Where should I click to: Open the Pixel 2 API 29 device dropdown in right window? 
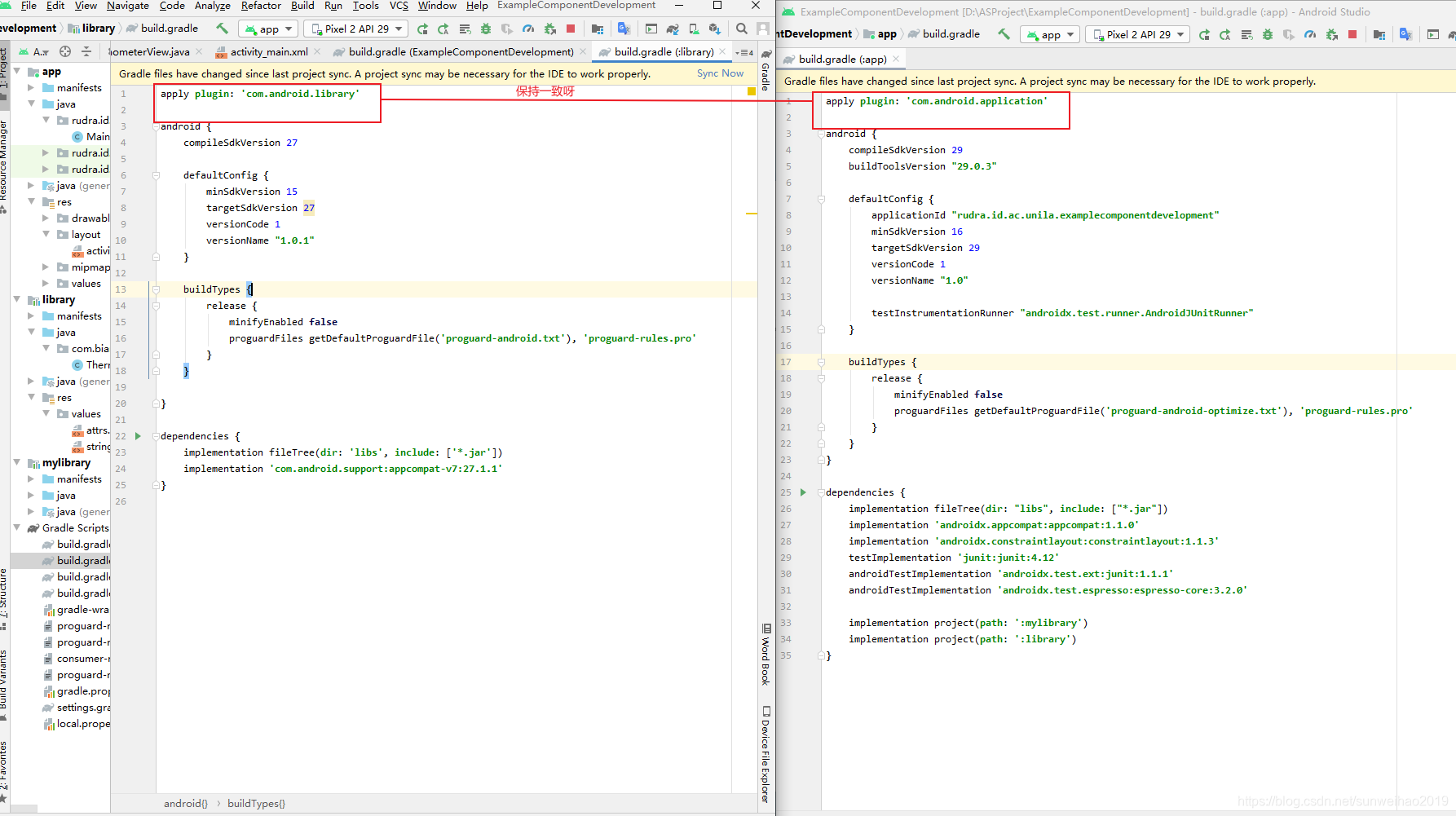pyautogui.click(x=1138, y=34)
